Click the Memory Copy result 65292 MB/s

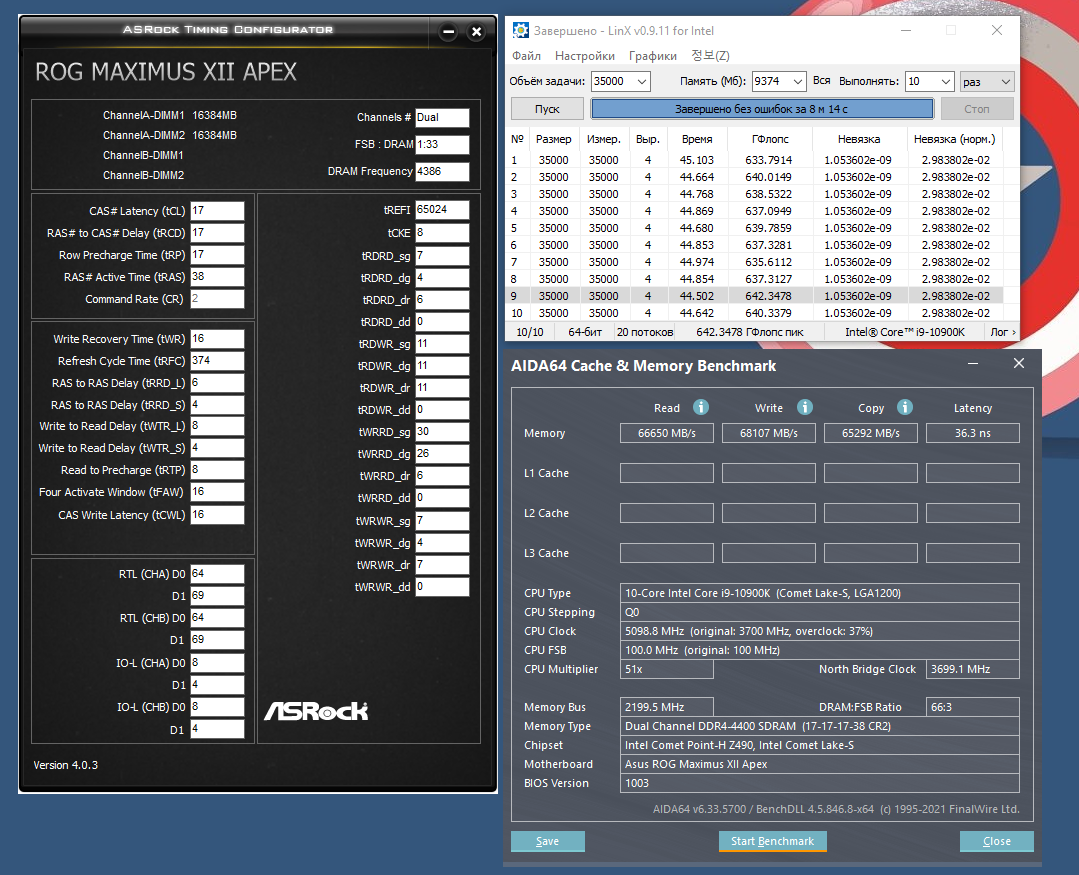(870, 433)
